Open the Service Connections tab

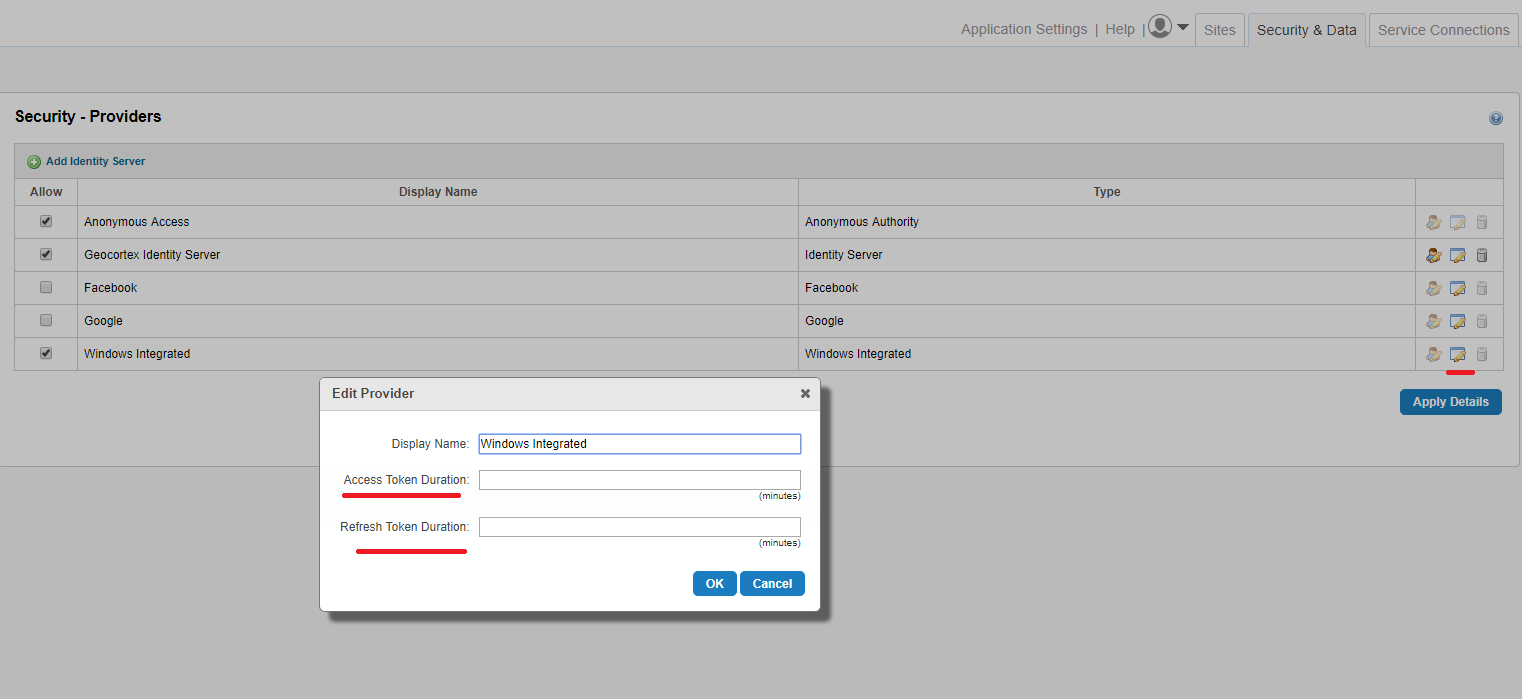(1443, 30)
